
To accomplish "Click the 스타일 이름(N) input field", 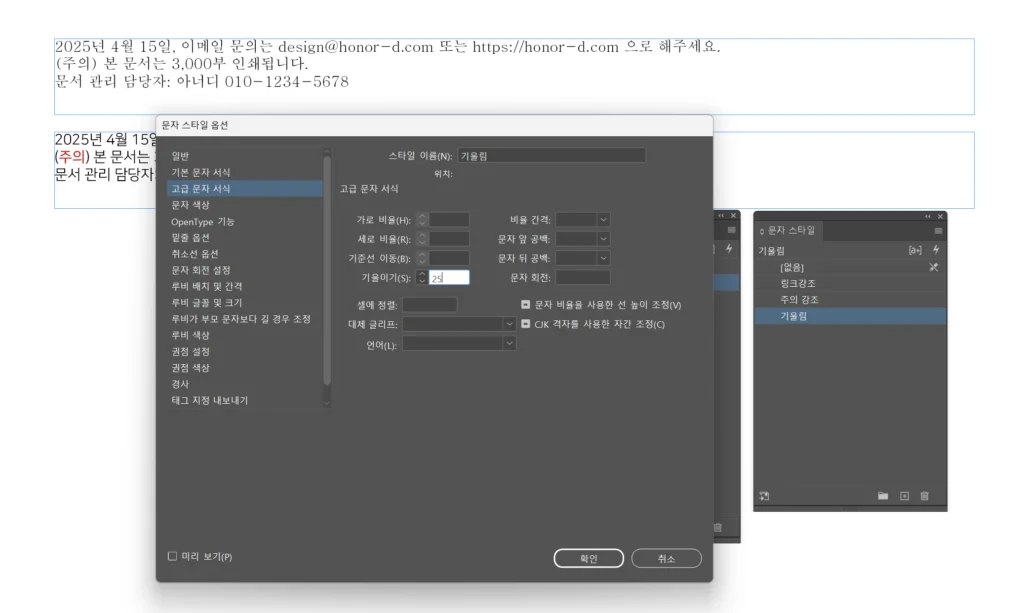I will 551,156.
